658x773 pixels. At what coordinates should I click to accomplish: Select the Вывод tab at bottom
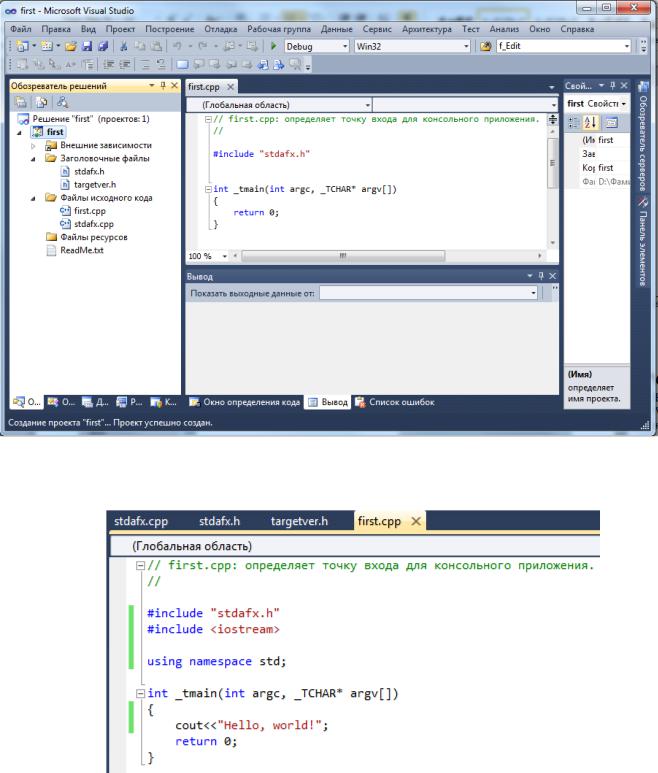click(328, 402)
